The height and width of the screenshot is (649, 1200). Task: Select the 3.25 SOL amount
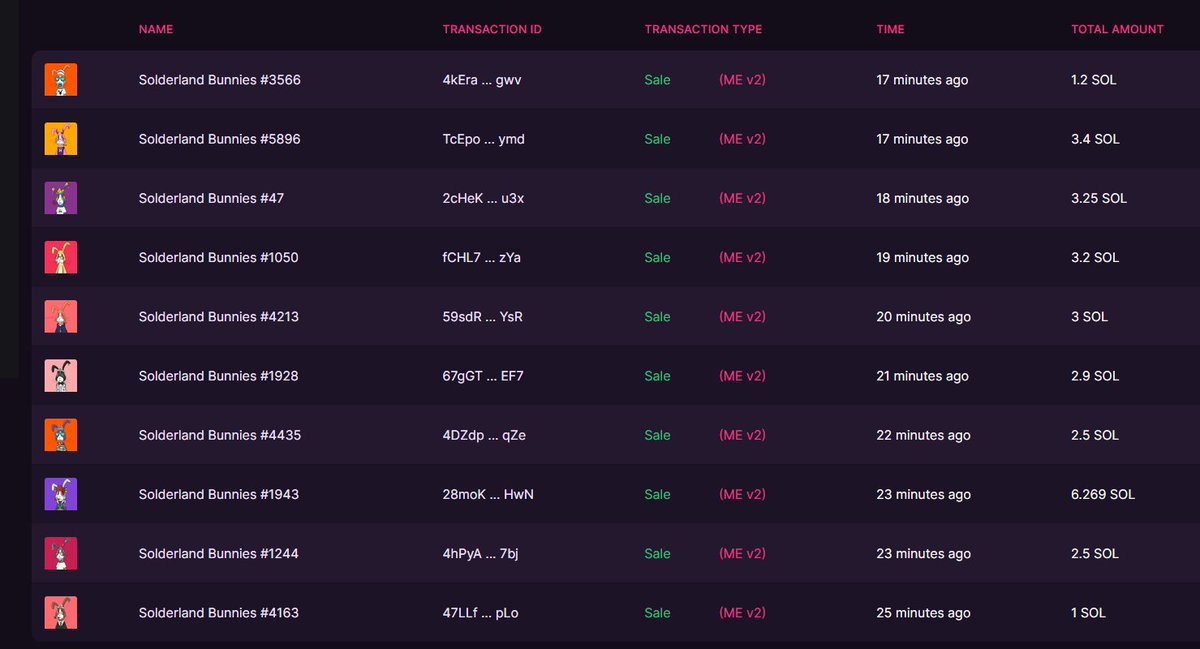1099,198
